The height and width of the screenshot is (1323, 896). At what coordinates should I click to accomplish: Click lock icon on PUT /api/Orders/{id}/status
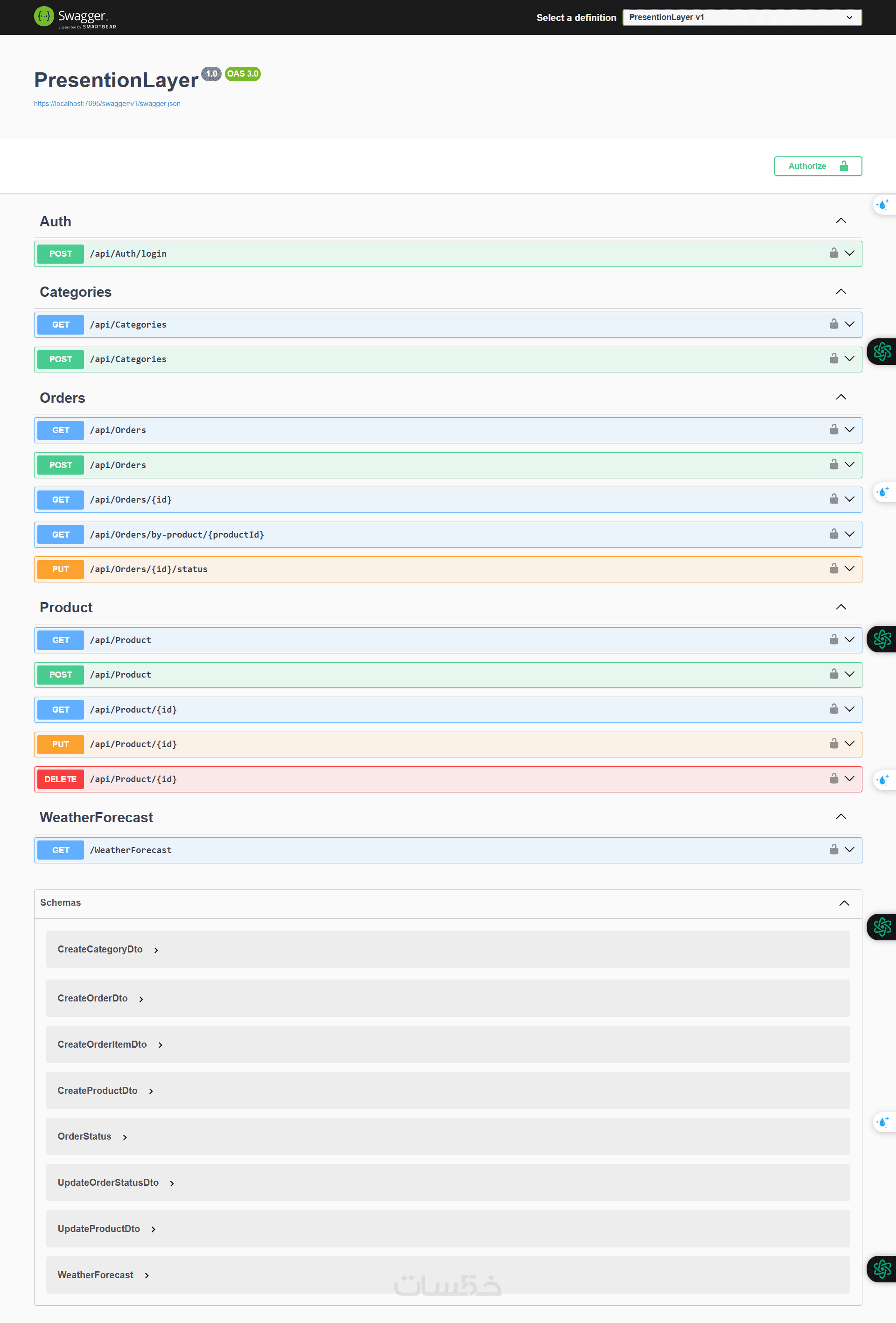click(833, 569)
